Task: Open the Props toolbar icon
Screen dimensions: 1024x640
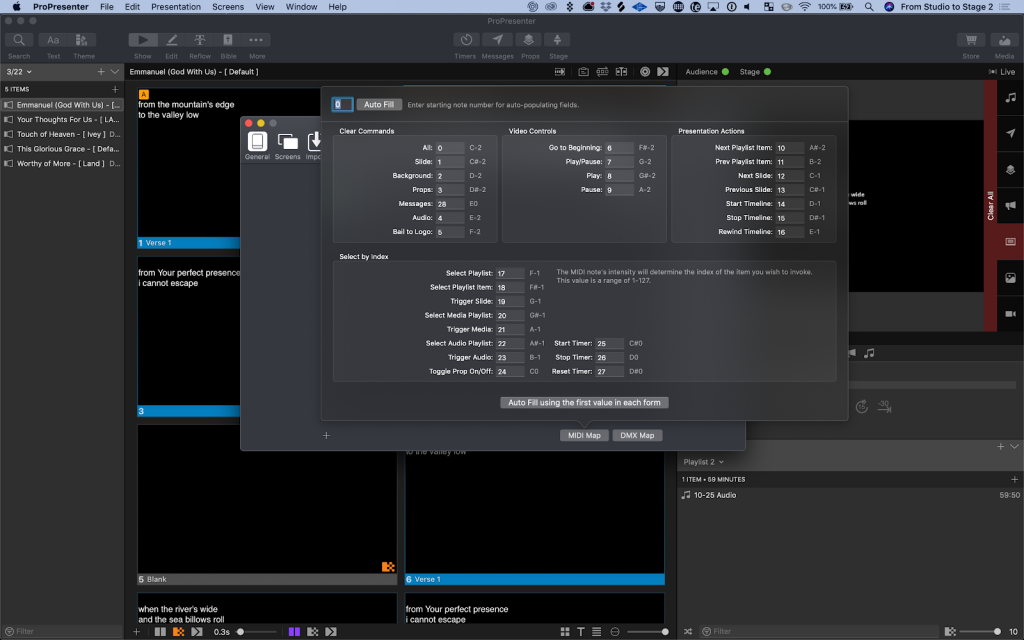Action: click(530, 40)
